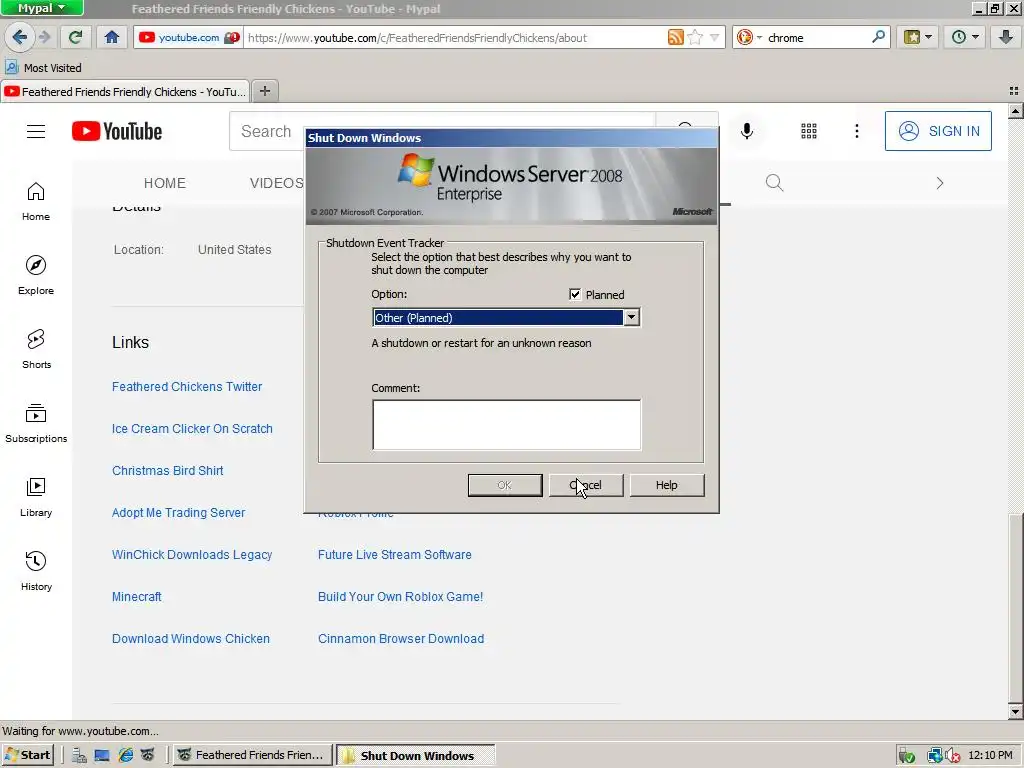Open the history clock toolbar button
Screen dimensions: 1024x768
click(x=965, y=37)
